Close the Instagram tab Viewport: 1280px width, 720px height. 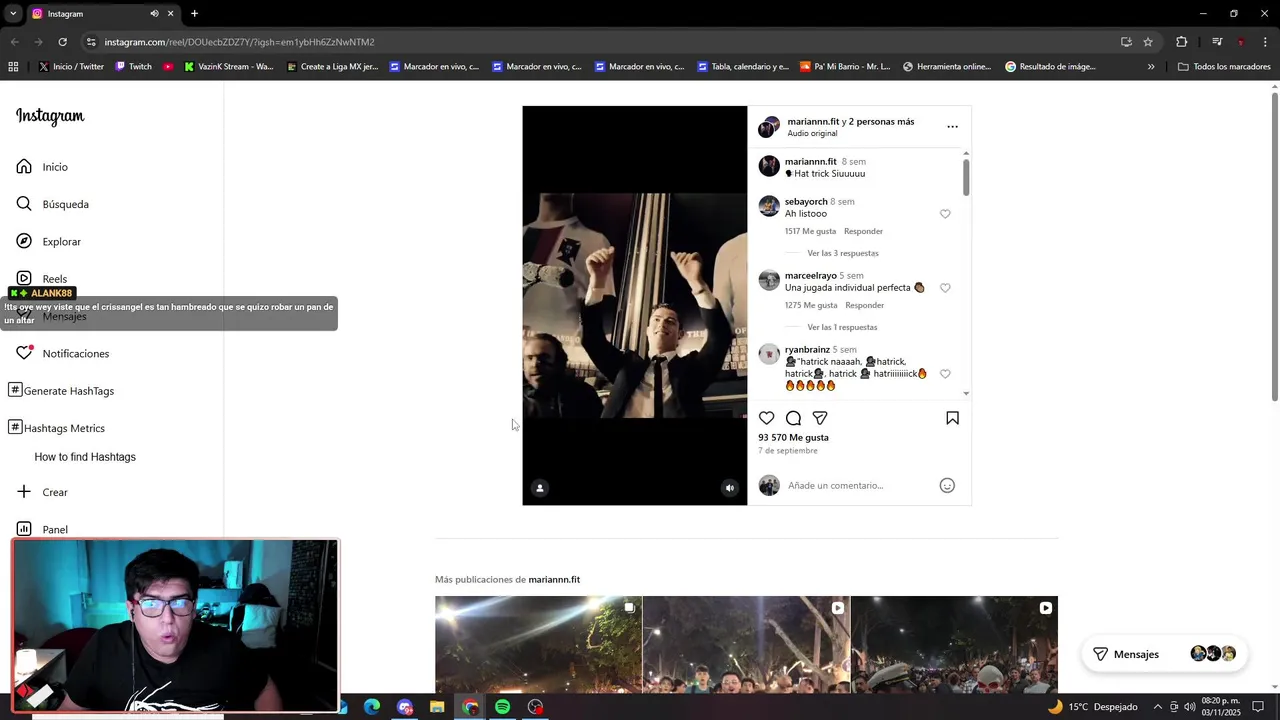(x=170, y=14)
